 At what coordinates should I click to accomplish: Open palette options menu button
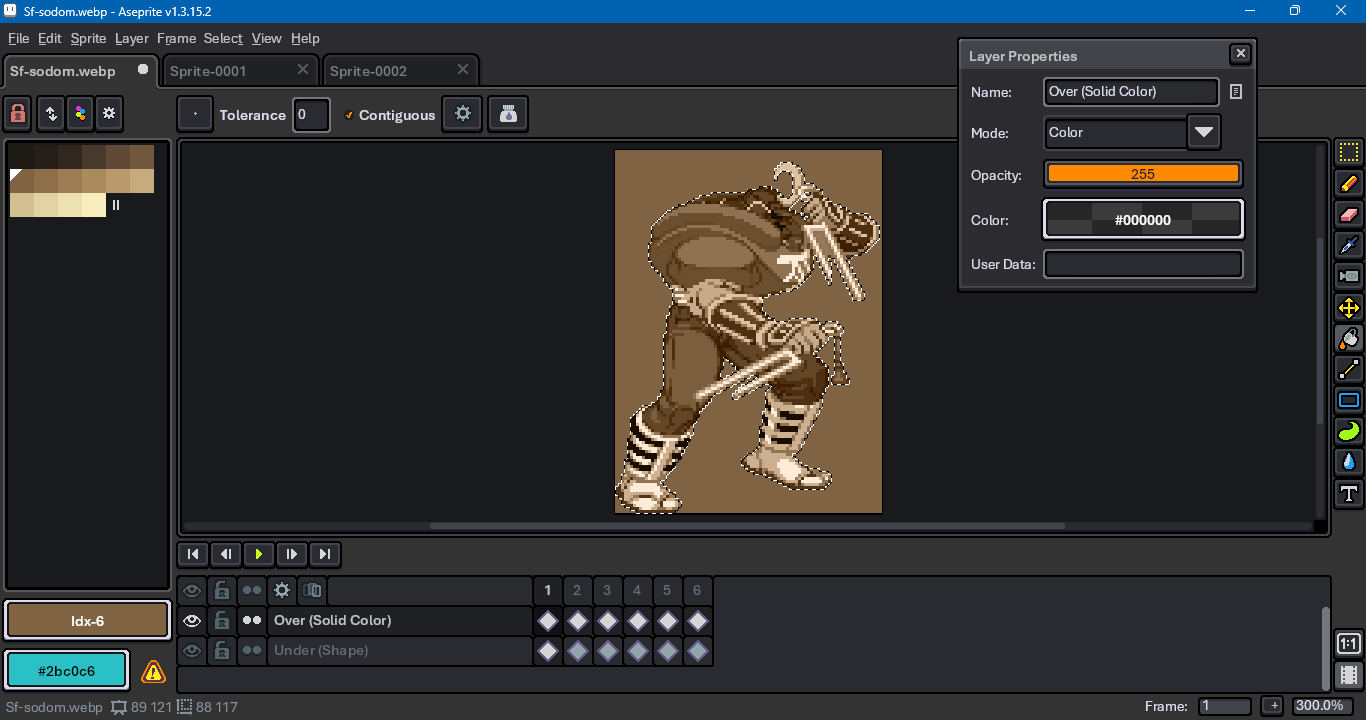pyautogui.click(x=109, y=114)
